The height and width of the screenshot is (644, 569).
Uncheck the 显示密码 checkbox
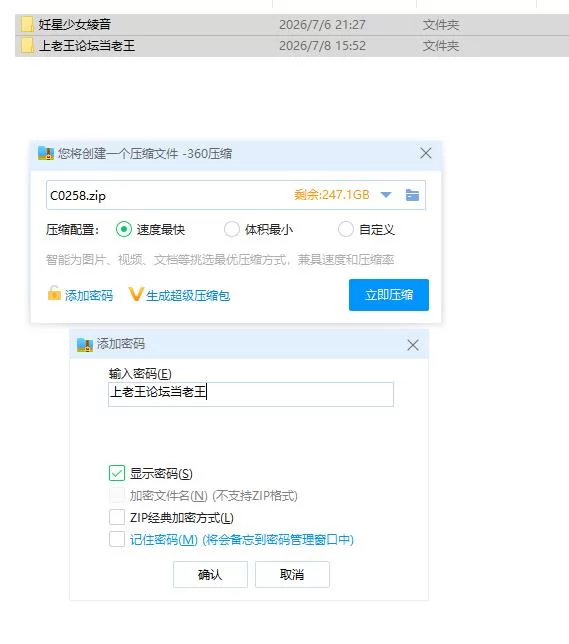pos(117,473)
